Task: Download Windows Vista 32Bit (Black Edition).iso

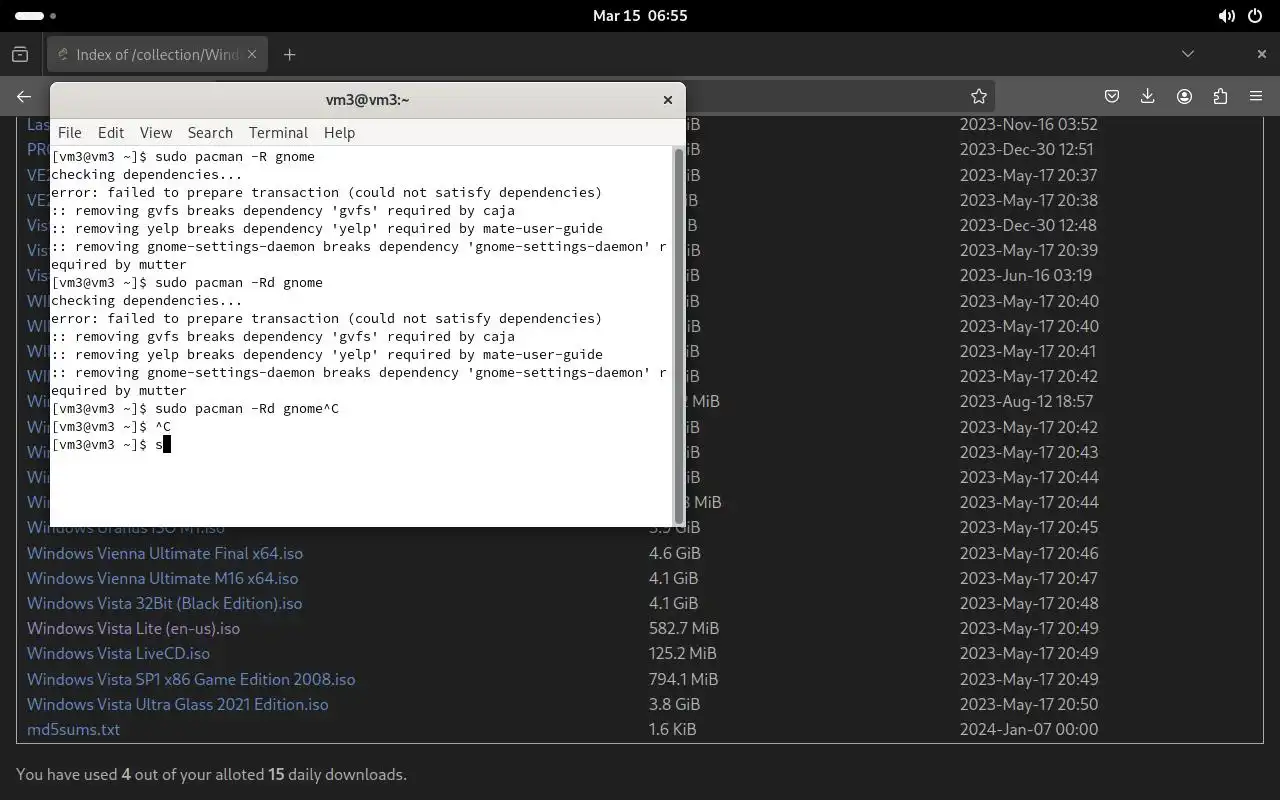Action: tap(164, 603)
